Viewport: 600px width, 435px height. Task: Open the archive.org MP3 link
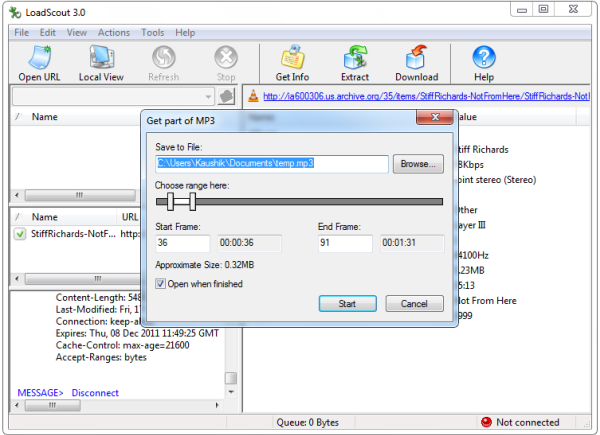click(x=426, y=96)
